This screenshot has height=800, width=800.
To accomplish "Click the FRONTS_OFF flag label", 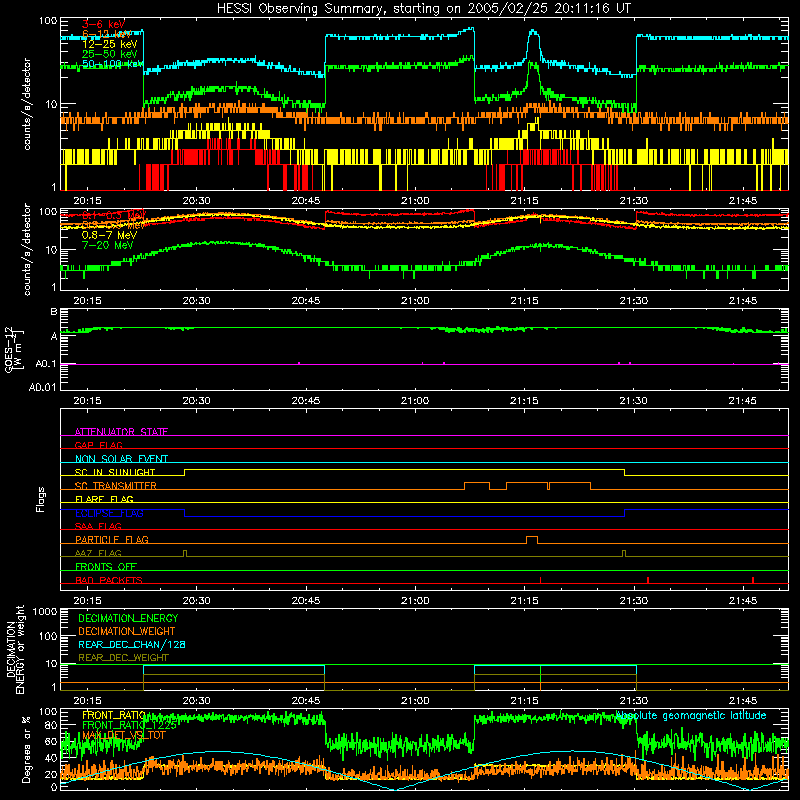I will pos(106,567).
